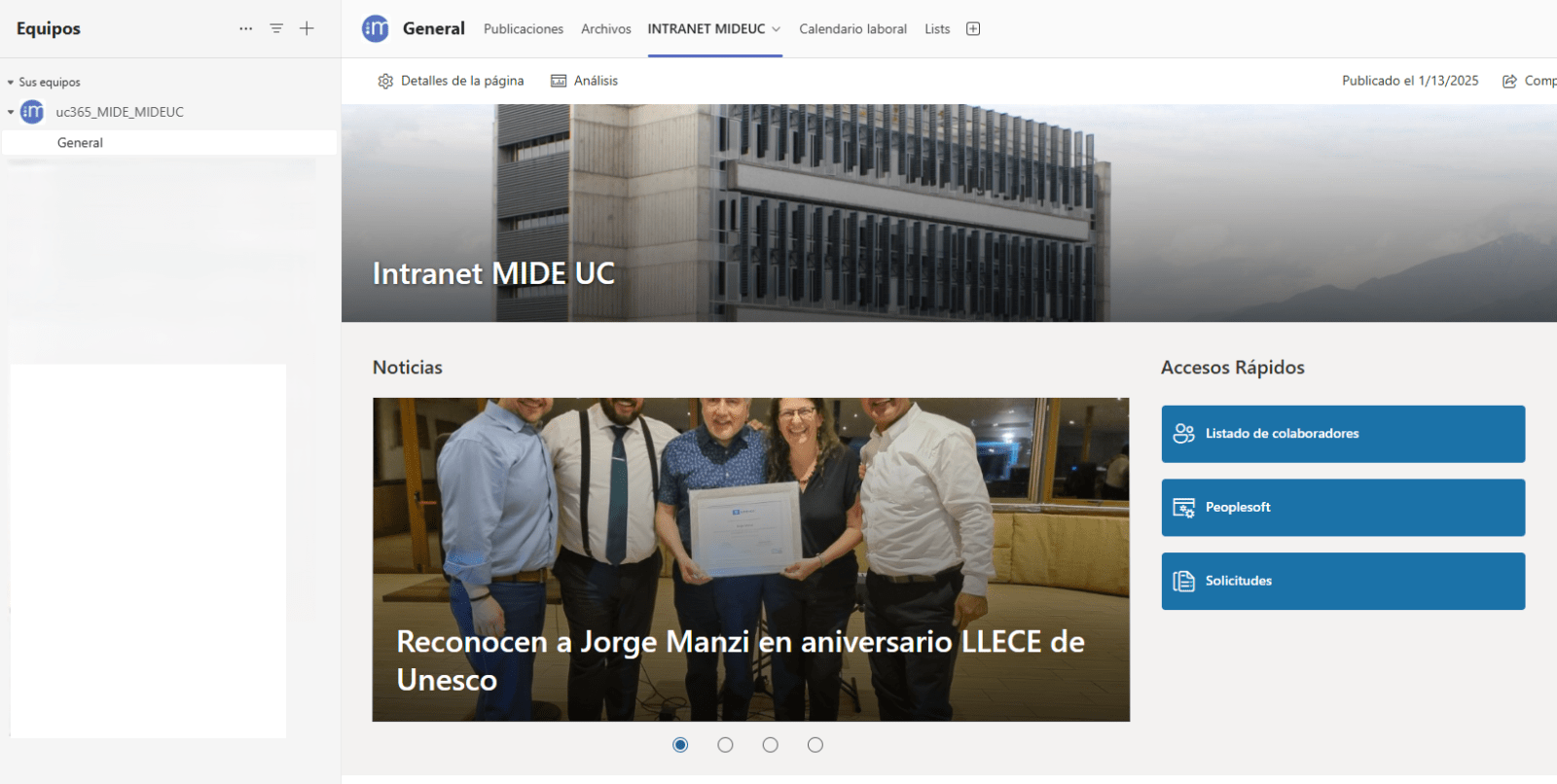The width and height of the screenshot is (1557, 784).
Task: Open the Jorge Manzi news image
Action: (x=750, y=559)
